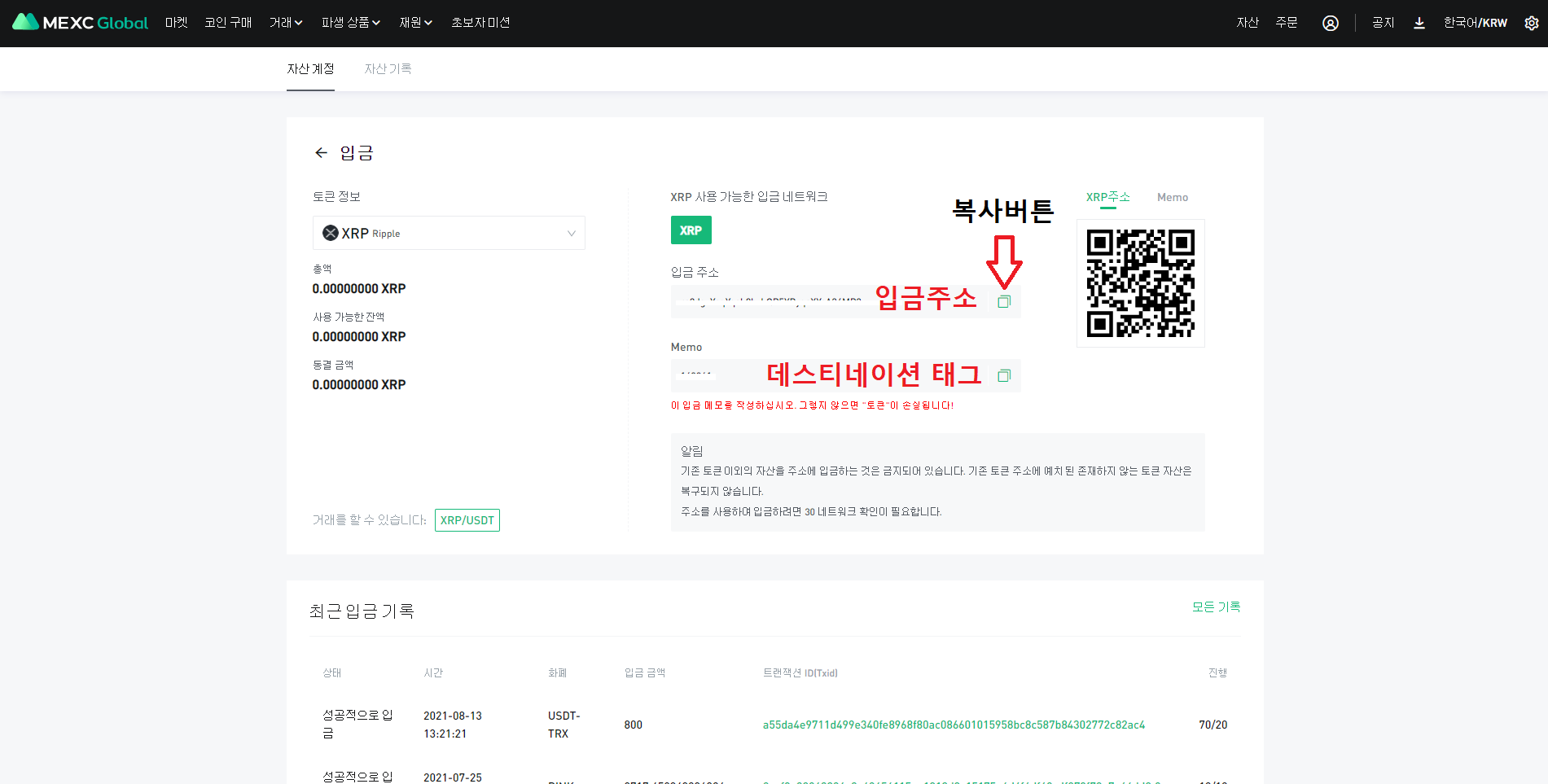Go back using the arrow beside 입금
This screenshot has width=1548, height=784.
(x=321, y=153)
